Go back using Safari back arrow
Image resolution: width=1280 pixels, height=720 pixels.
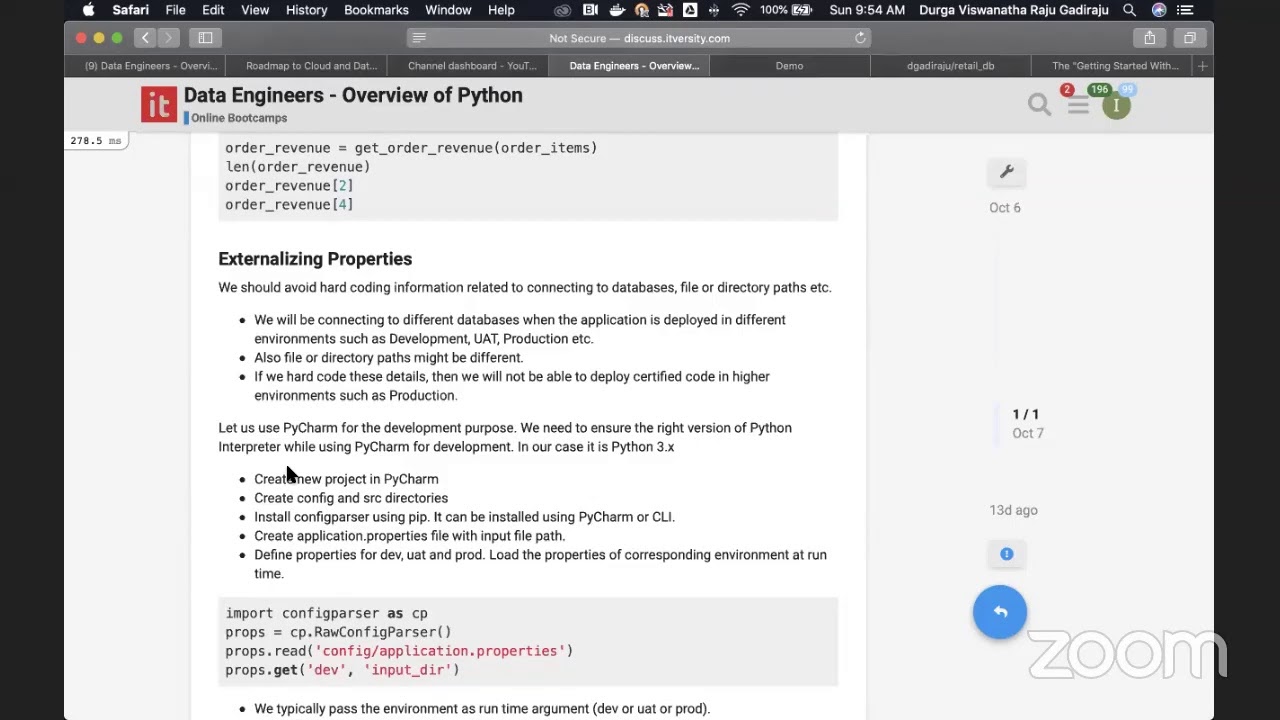coord(145,38)
